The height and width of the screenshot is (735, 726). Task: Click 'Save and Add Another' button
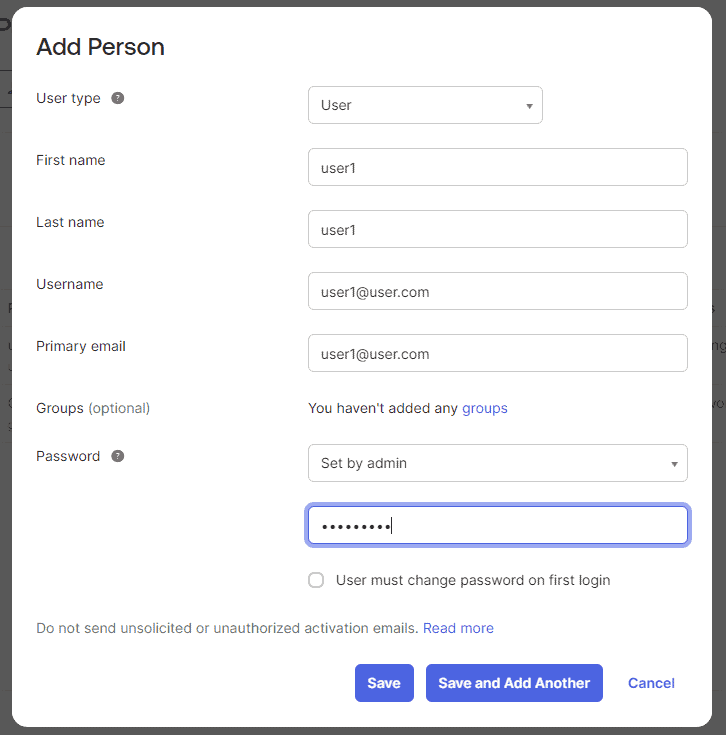coord(514,683)
